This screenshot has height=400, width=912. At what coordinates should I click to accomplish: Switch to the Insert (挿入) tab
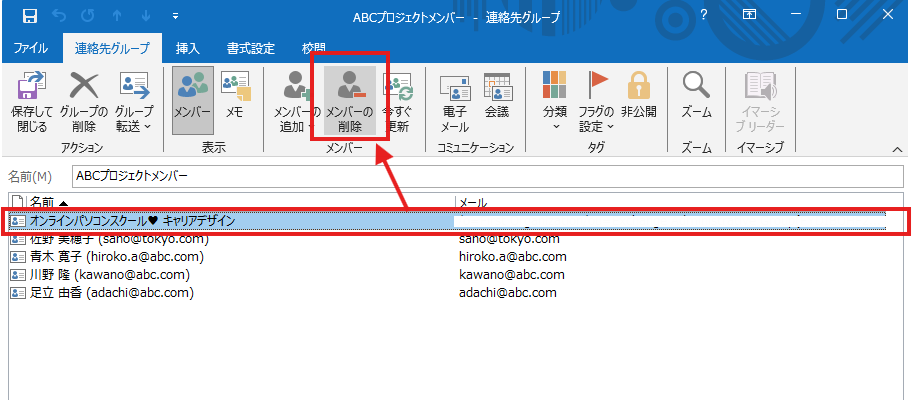(187, 48)
